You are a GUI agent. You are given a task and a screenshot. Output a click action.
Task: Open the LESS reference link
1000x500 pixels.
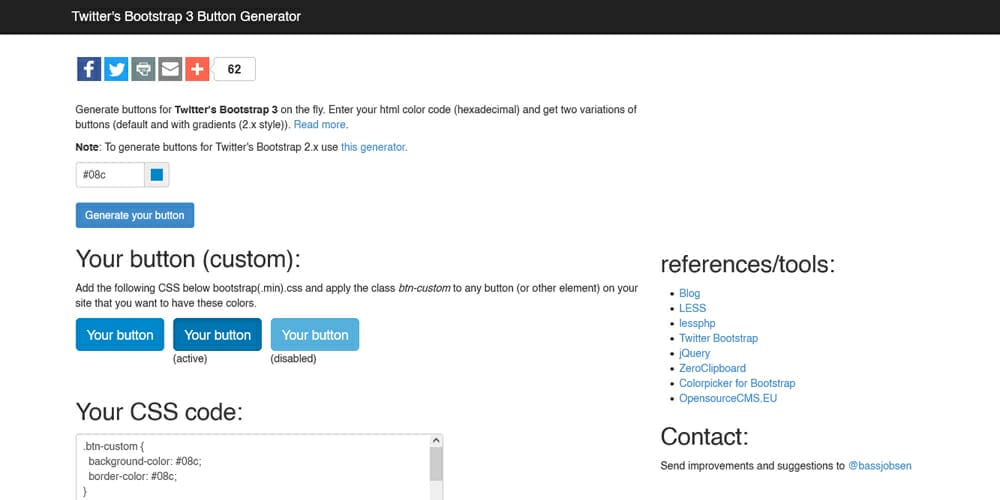[692, 308]
